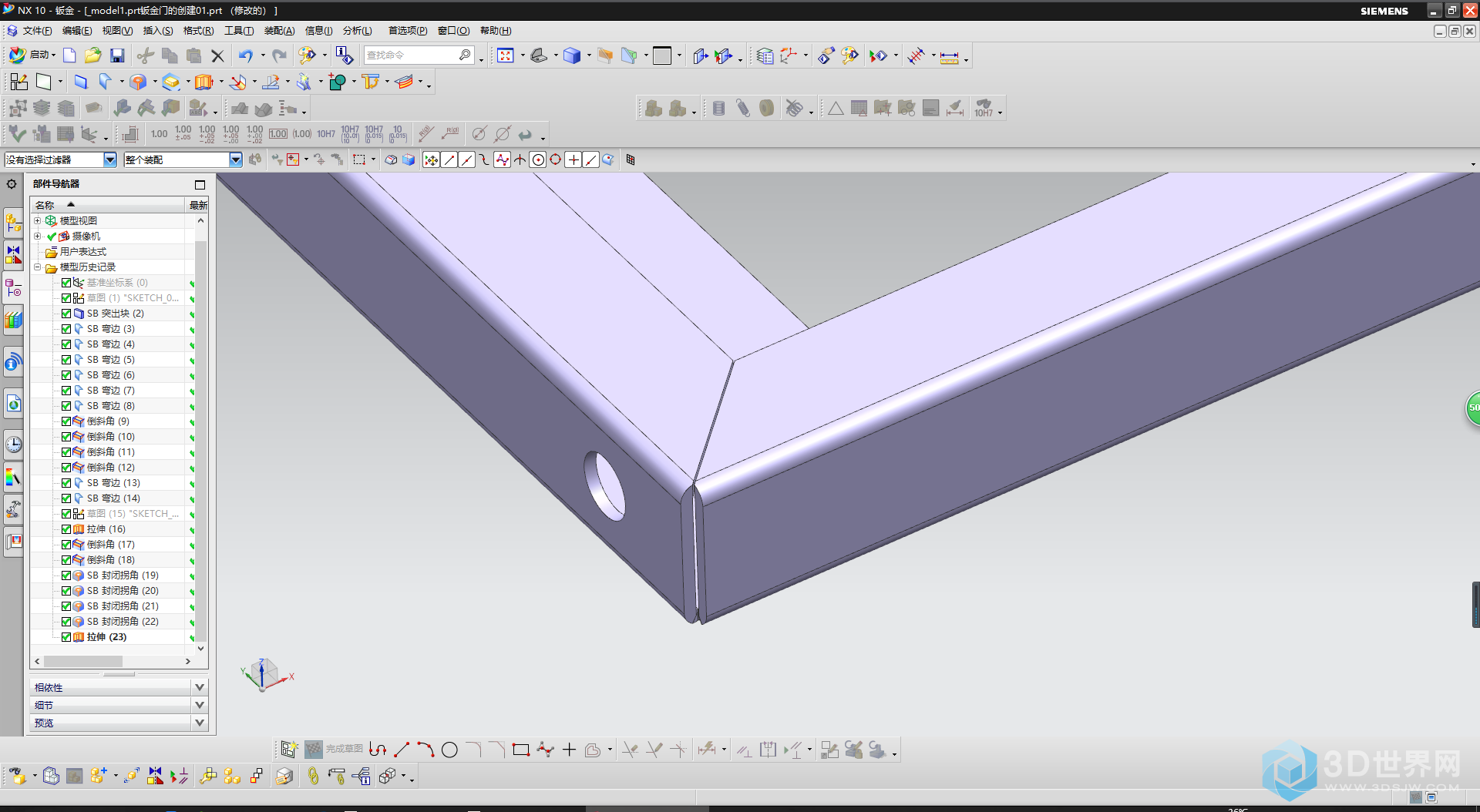1480x812 pixels.
Task: Click the view triad coordinate widget
Action: (x=265, y=675)
